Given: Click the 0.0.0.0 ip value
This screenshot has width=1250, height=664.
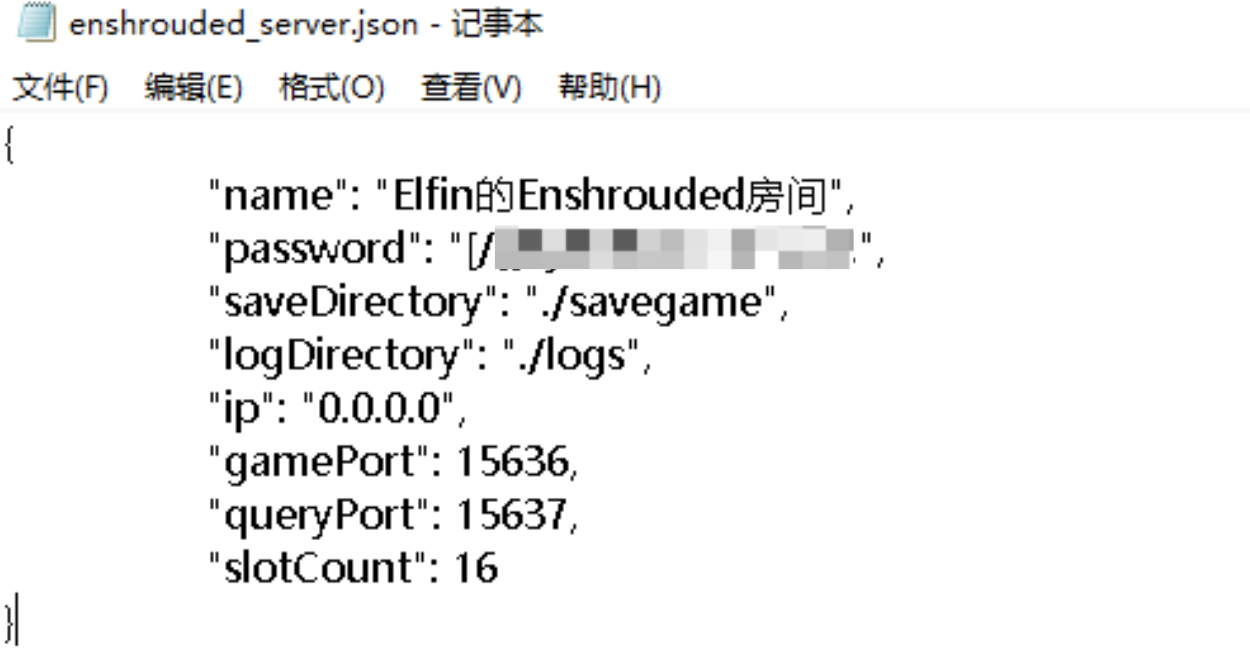Looking at the screenshot, I should (385, 409).
